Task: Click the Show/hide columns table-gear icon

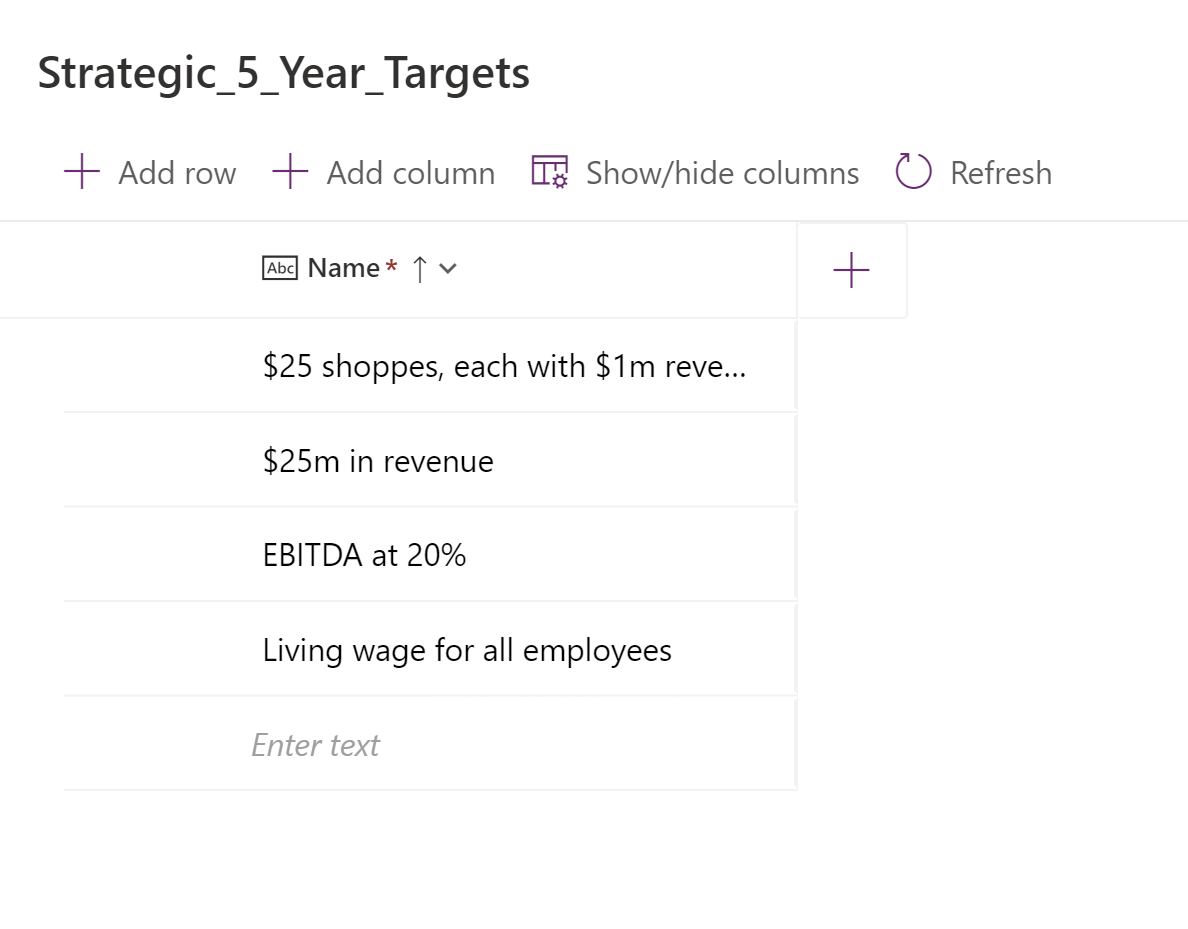Action: 549,172
